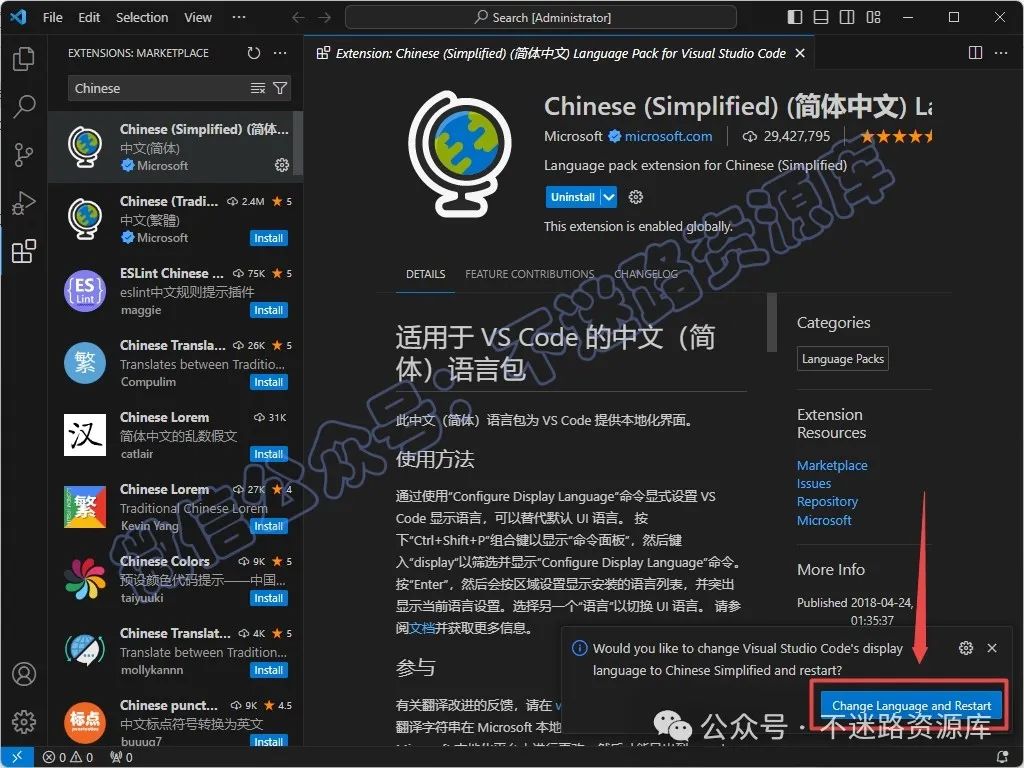Viewport: 1024px width, 768px height.
Task: Toggle the bottom panel layout icon
Action: (821, 18)
